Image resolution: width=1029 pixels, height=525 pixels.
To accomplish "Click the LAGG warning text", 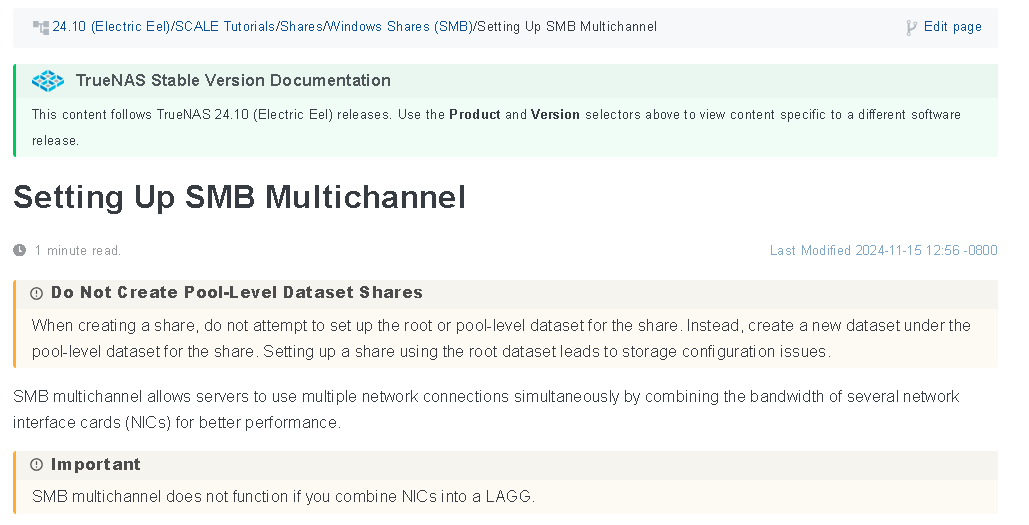I will [x=284, y=496].
